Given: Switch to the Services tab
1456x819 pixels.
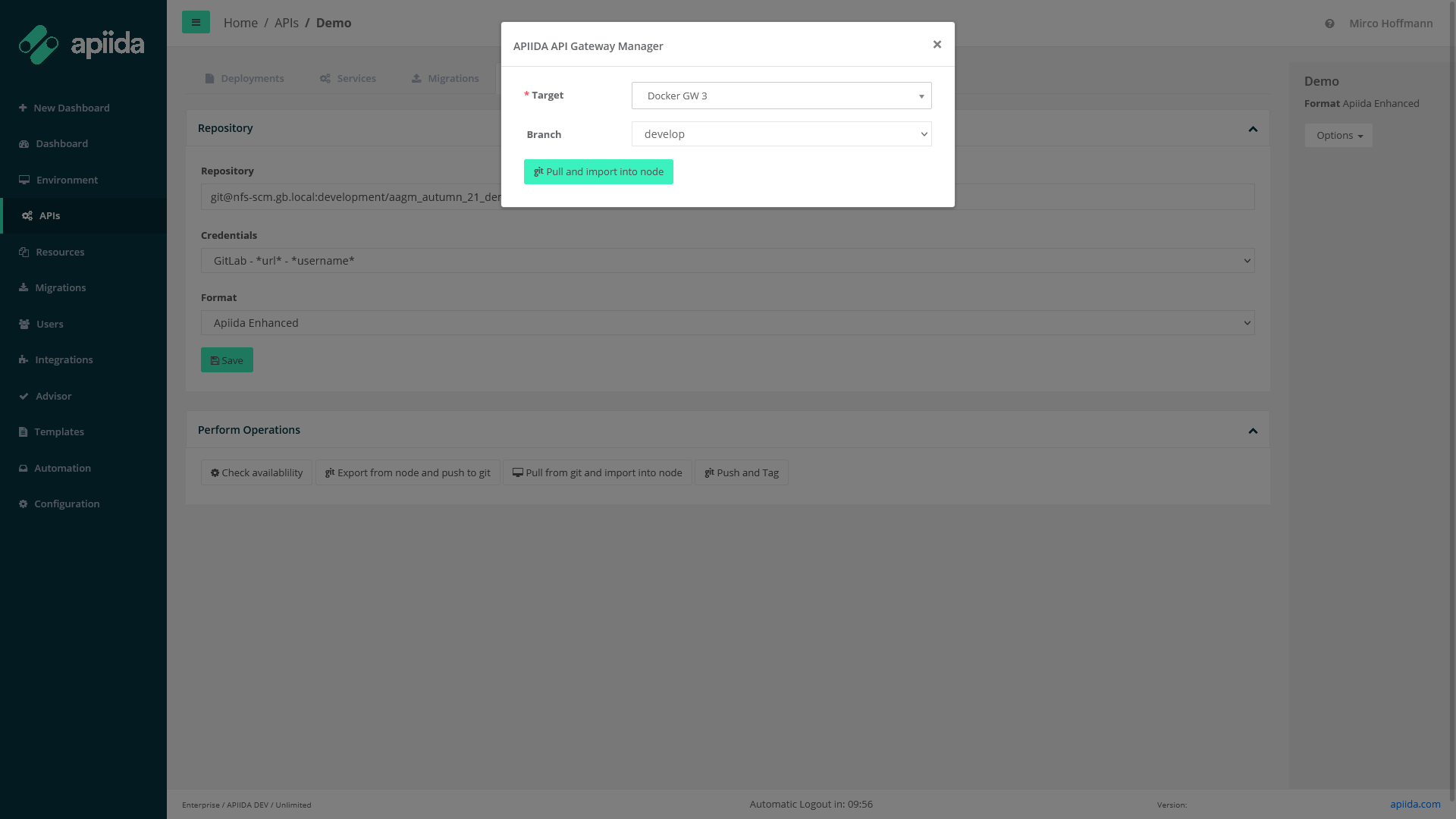Looking at the screenshot, I should 348,78.
